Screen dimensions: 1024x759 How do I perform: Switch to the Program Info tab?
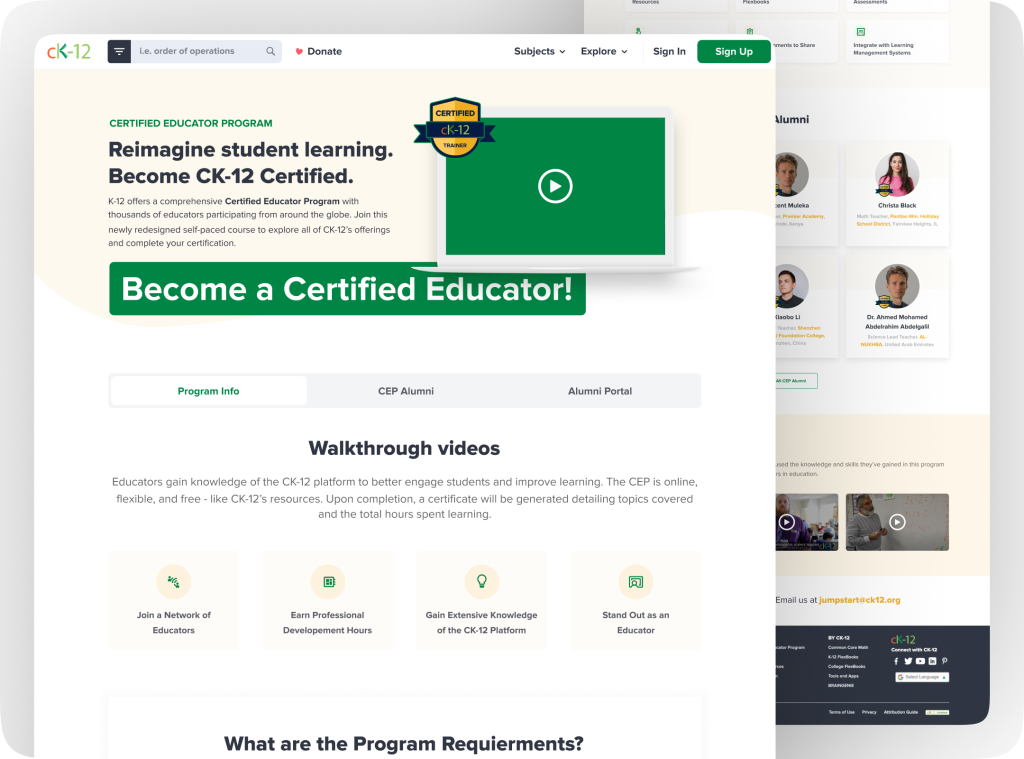coord(208,391)
